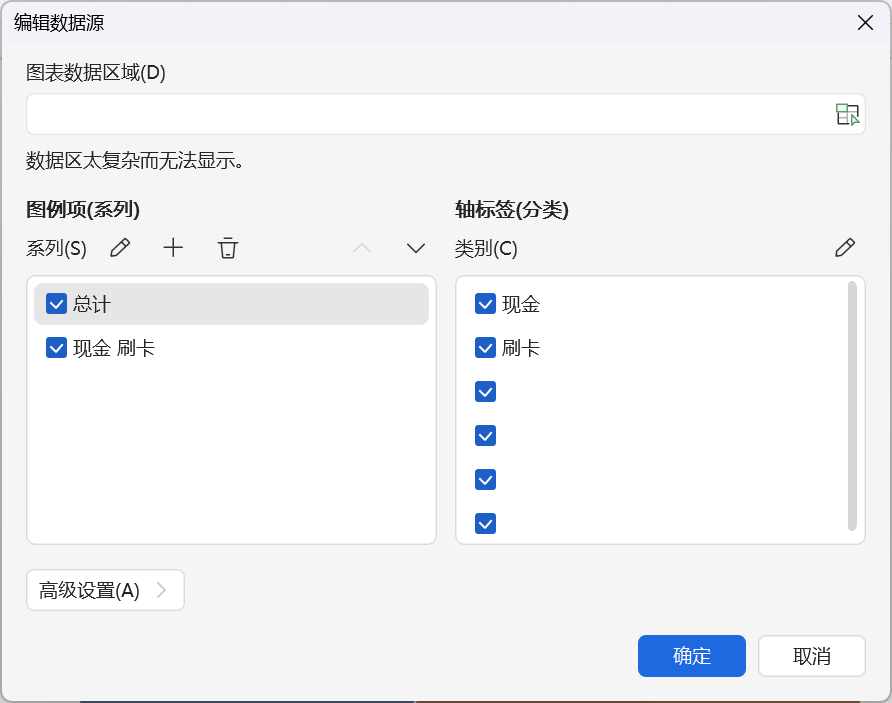
Task: Delete the selected series with trash icon
Action: click(x=228, y=248)
